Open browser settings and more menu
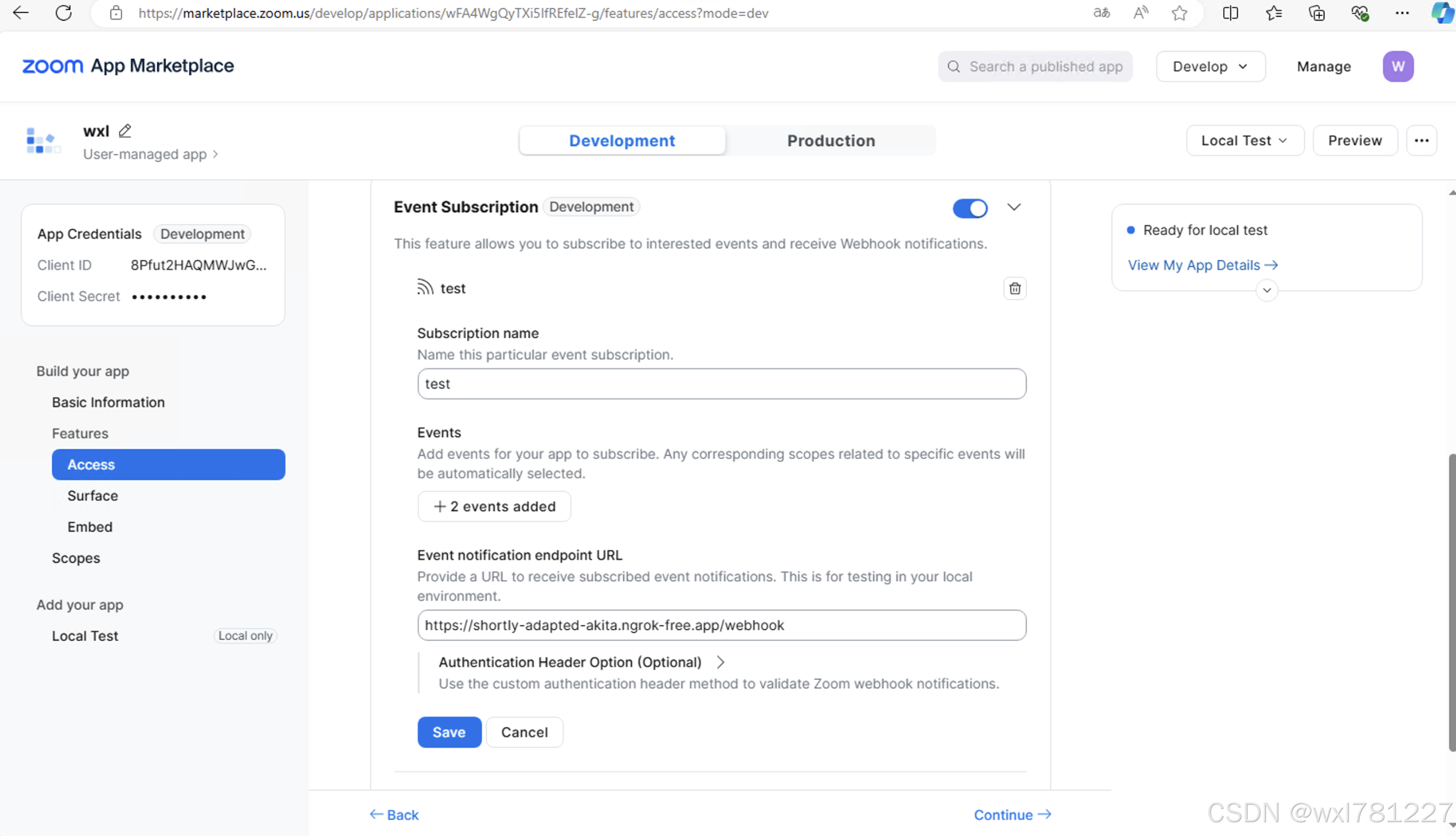1456x836 pixels. 1402,13
